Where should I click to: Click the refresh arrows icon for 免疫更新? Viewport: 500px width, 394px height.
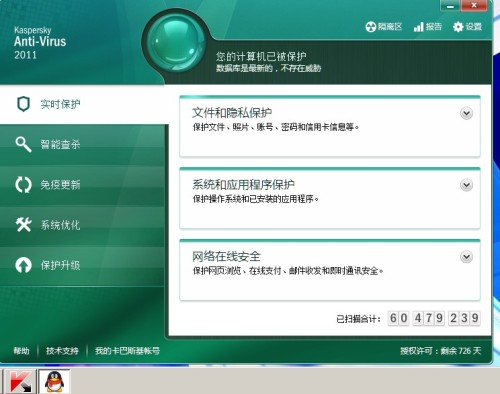pos(23,185)
